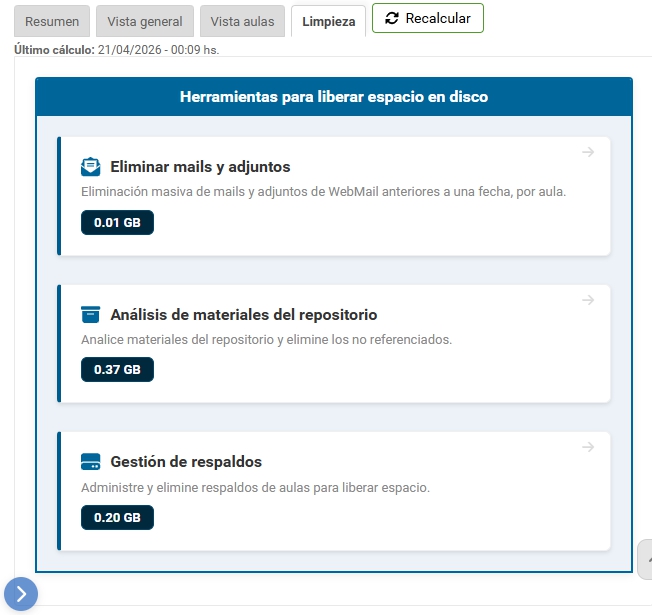Click the archive box icon for repository analysis
The height and width of the screenshot is (615, 652).
click(90, 315)
